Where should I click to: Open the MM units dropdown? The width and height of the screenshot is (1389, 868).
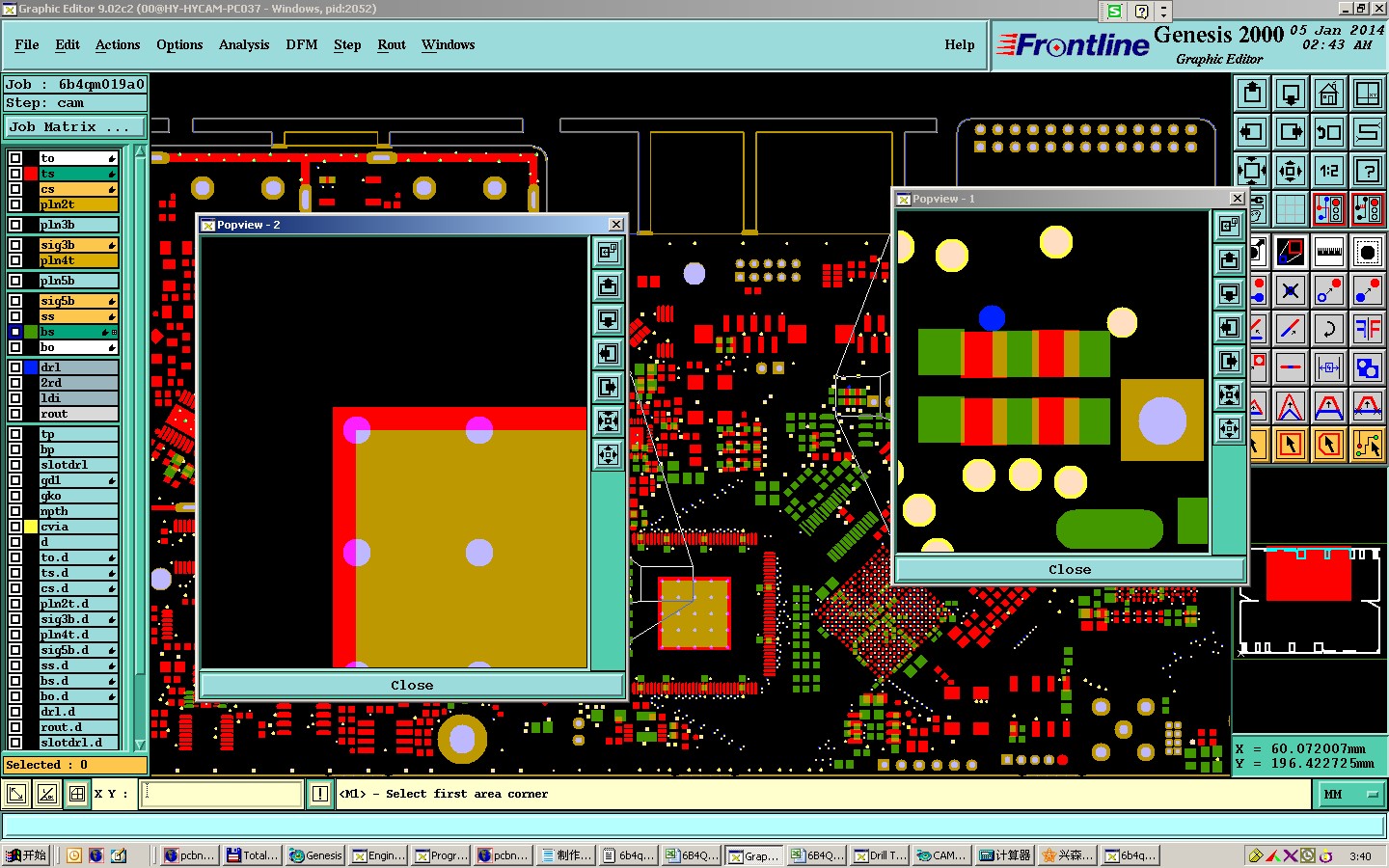[x=1349, y=794]
